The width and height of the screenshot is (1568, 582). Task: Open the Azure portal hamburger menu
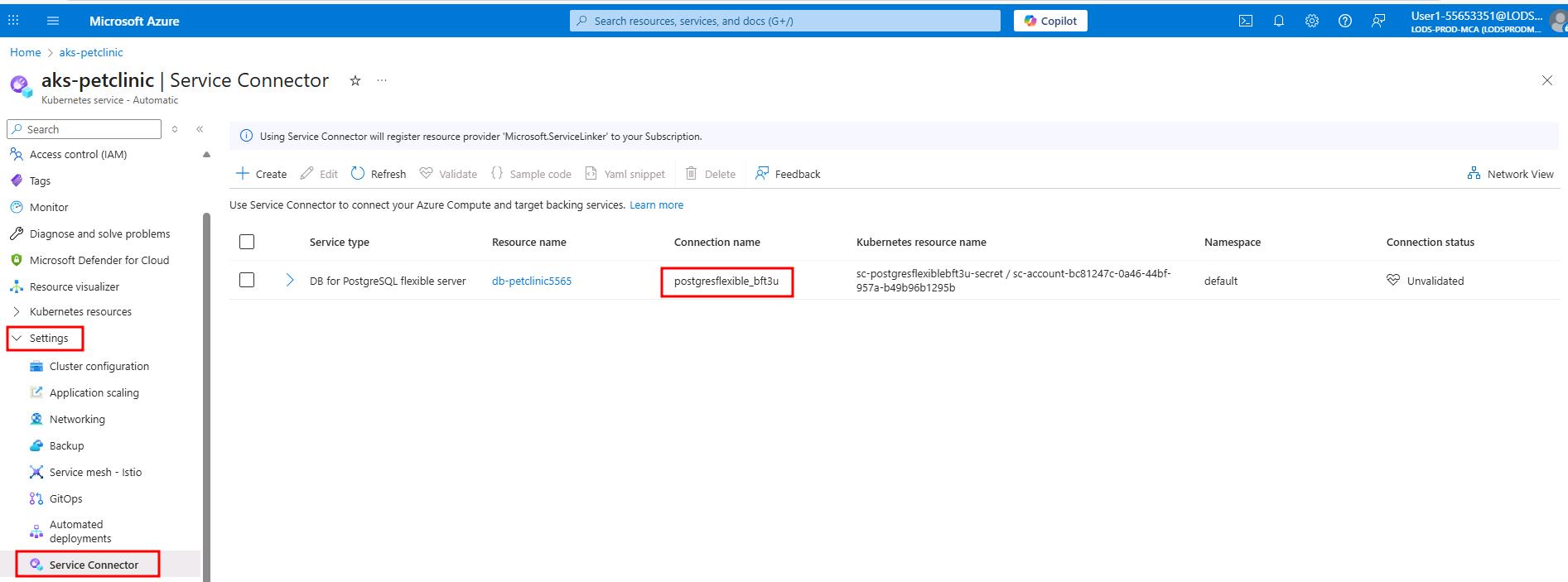coord(53,21)
